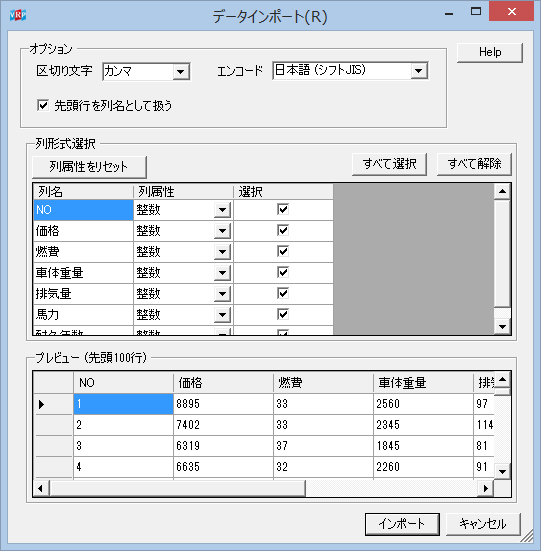The width and height of the screenshot is (541, 551).
Task: Click preview 価格 column header
Action: (223, 383)
